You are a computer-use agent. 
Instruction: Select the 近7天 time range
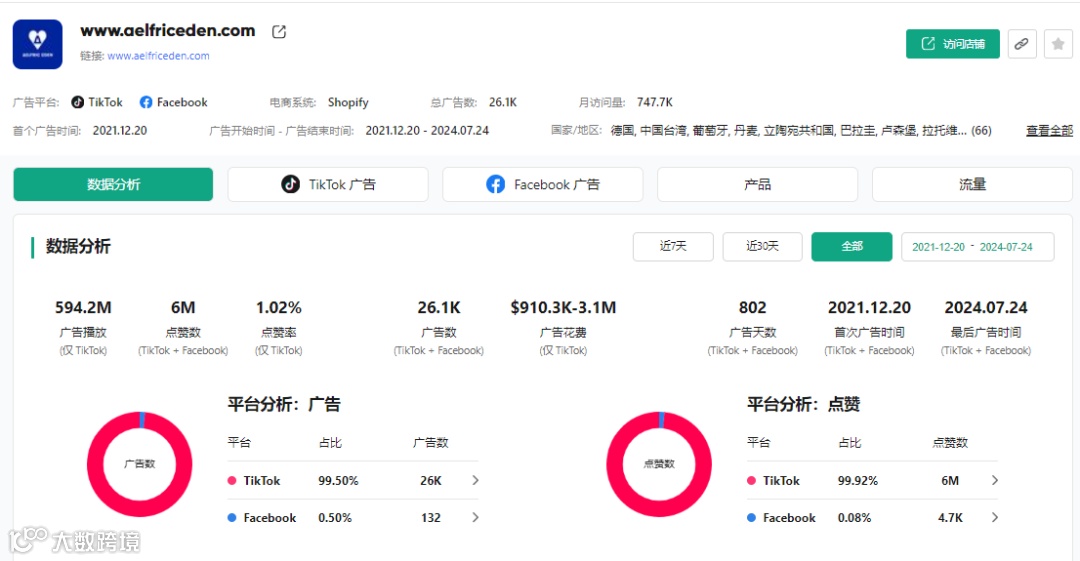pyautogui.click(x=673, y=246)
